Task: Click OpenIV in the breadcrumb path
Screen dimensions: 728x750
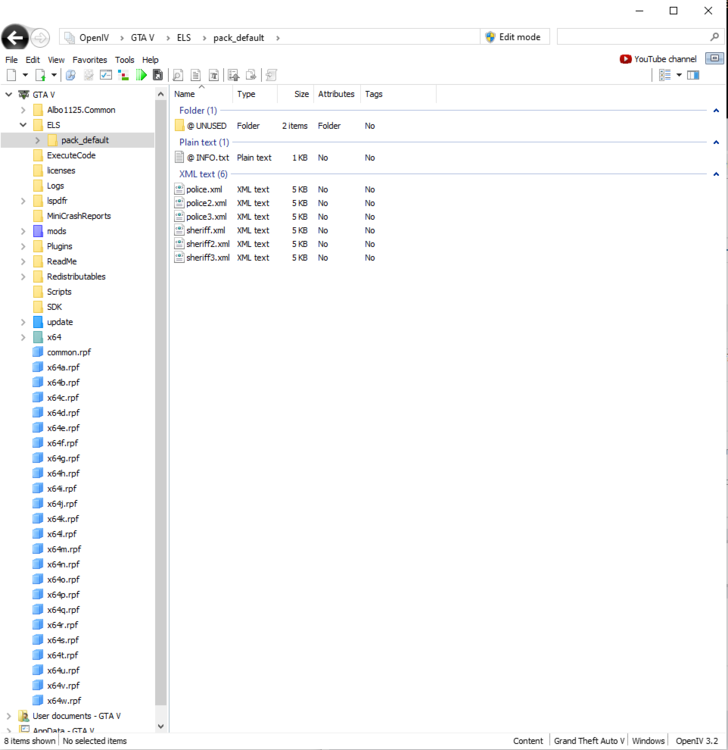Action: (x=94, y=38)
